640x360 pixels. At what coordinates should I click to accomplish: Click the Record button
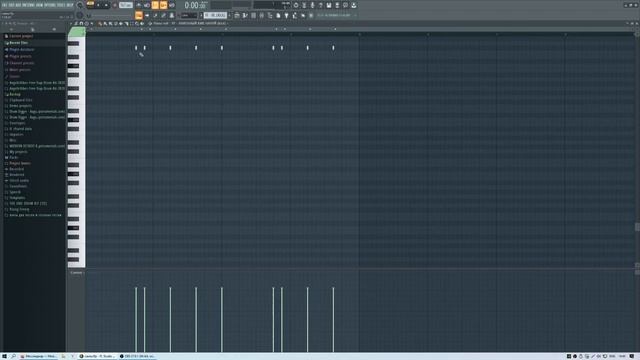pyautogui.click(x=115, y=5)
